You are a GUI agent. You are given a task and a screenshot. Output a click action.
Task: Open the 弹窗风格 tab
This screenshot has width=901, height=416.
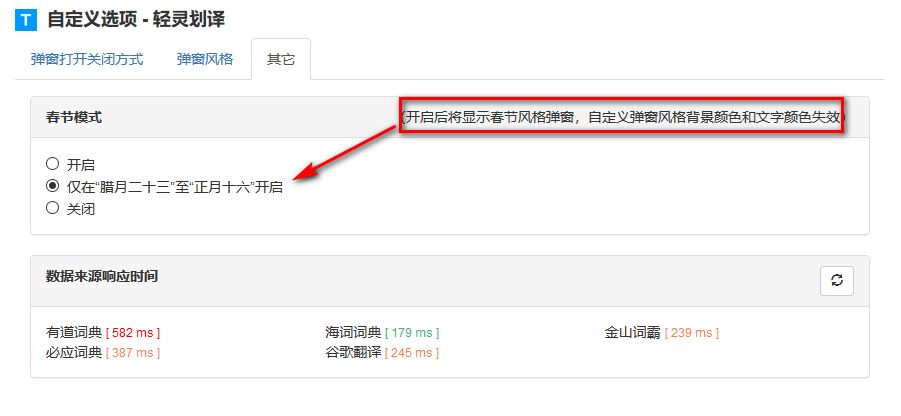205,59
